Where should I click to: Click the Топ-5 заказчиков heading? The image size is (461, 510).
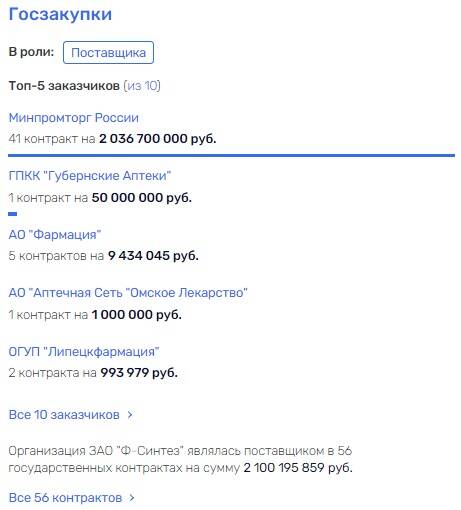64,86
